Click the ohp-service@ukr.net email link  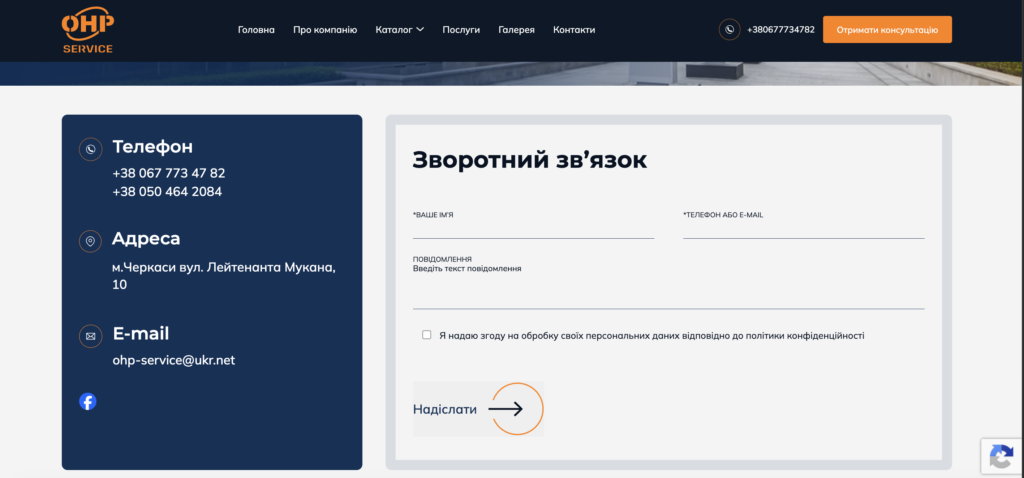tap(174, 360)
